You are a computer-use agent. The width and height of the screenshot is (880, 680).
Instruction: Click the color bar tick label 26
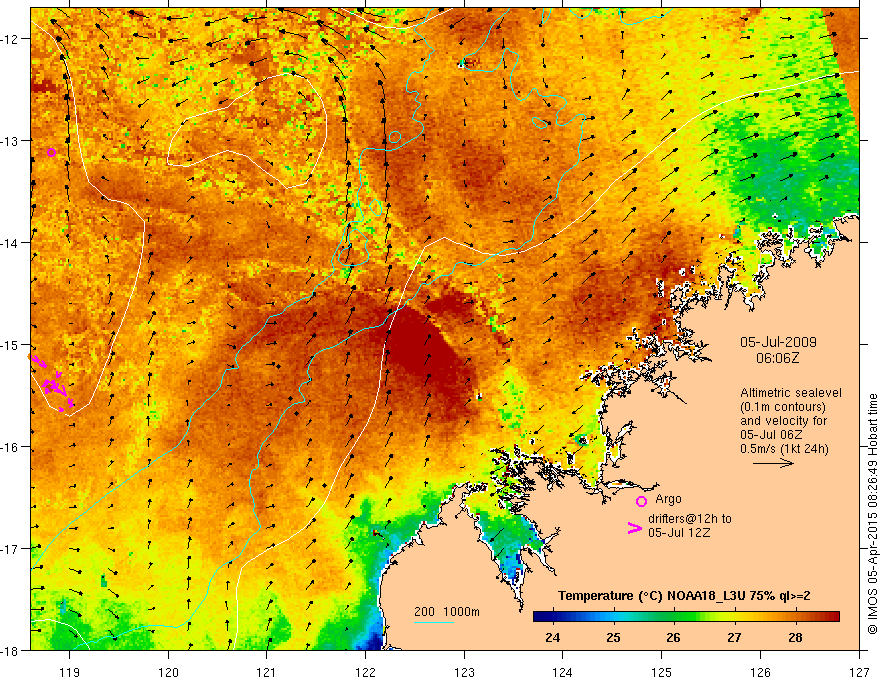673,637
